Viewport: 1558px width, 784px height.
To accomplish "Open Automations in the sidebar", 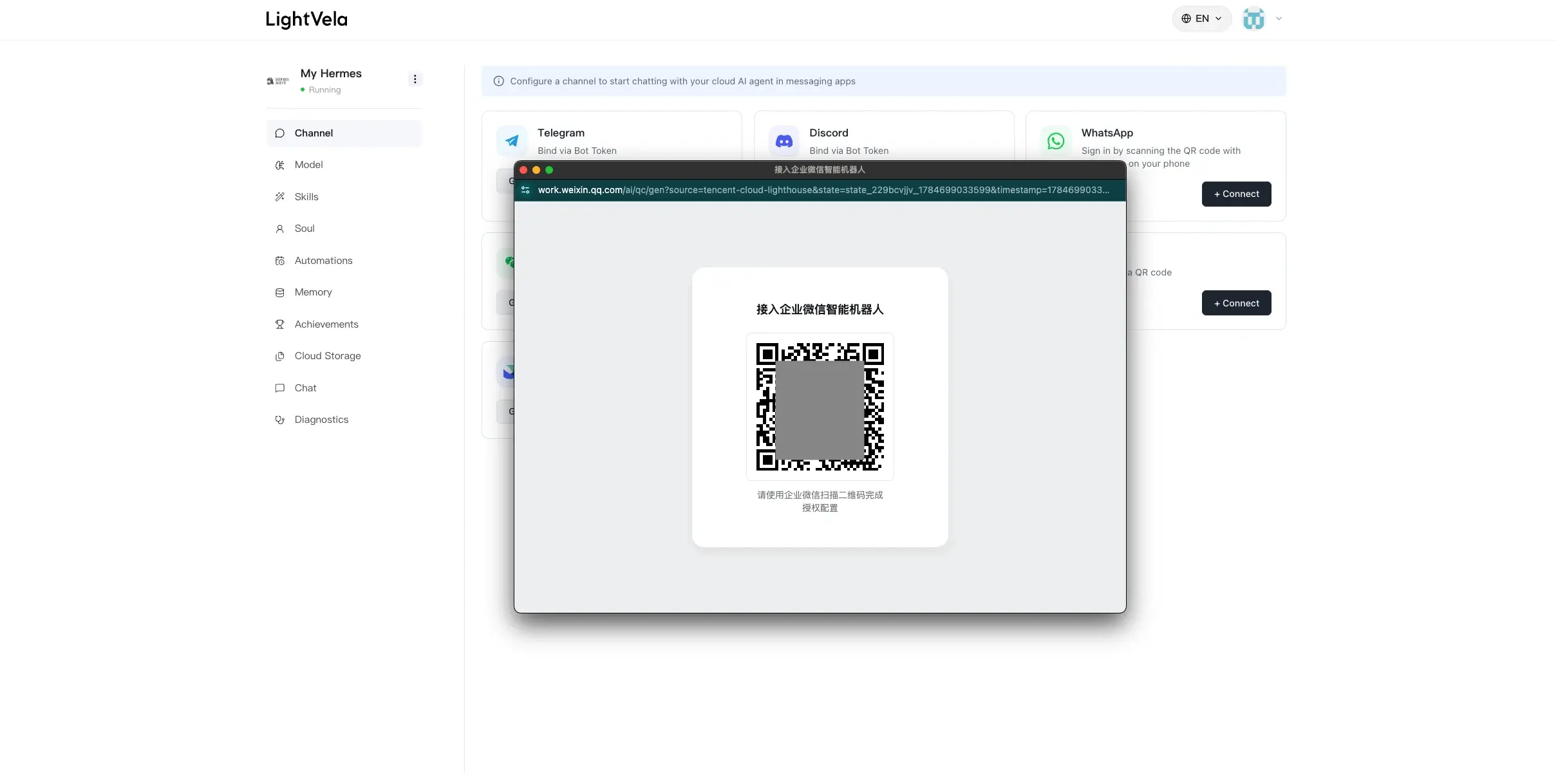I will [344, 261].
